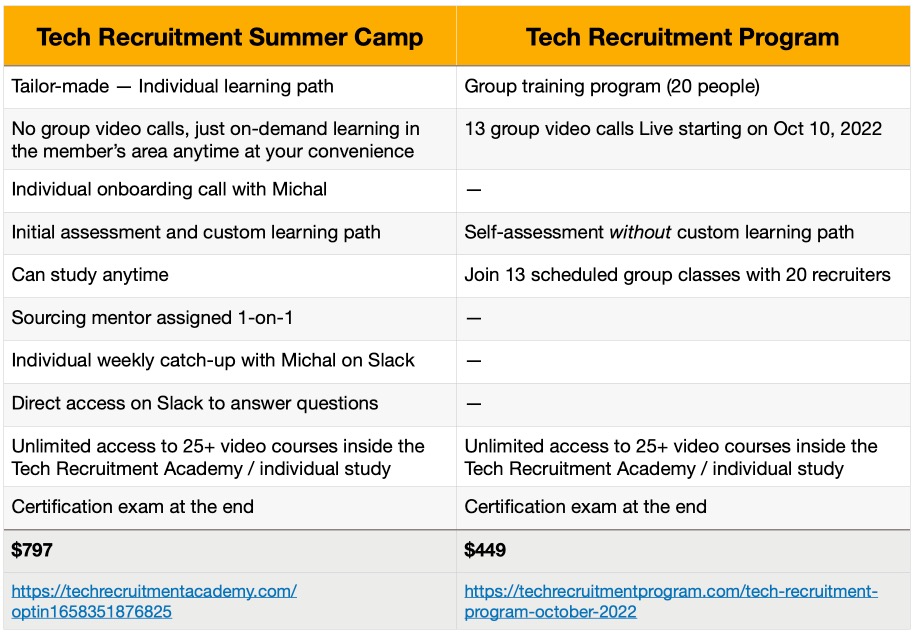Click Program column Certification exam at the end
The image size is (915, 634).
pyautogui.click(x=683, y=507)
